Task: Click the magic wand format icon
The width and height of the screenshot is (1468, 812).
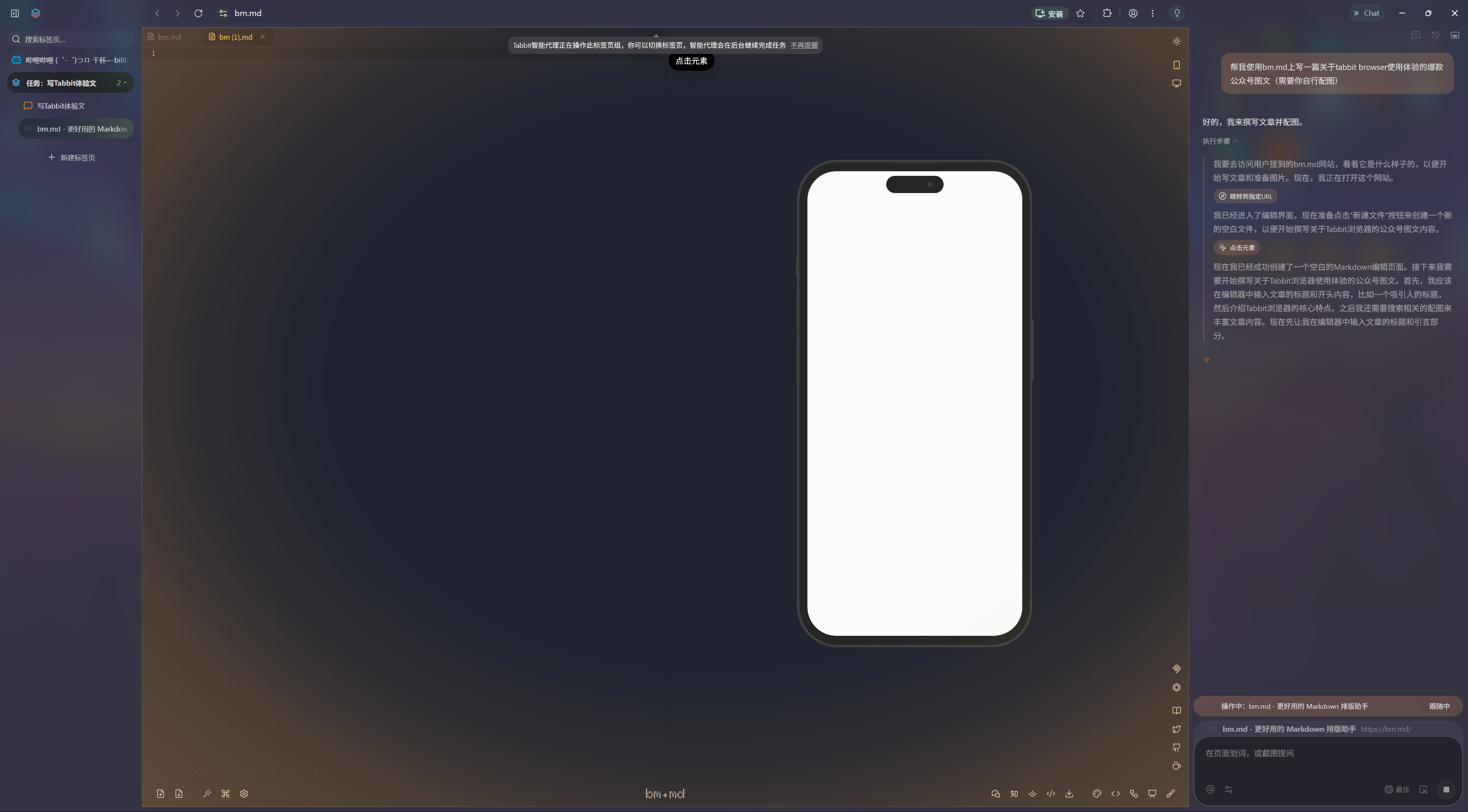Action: 208,794
